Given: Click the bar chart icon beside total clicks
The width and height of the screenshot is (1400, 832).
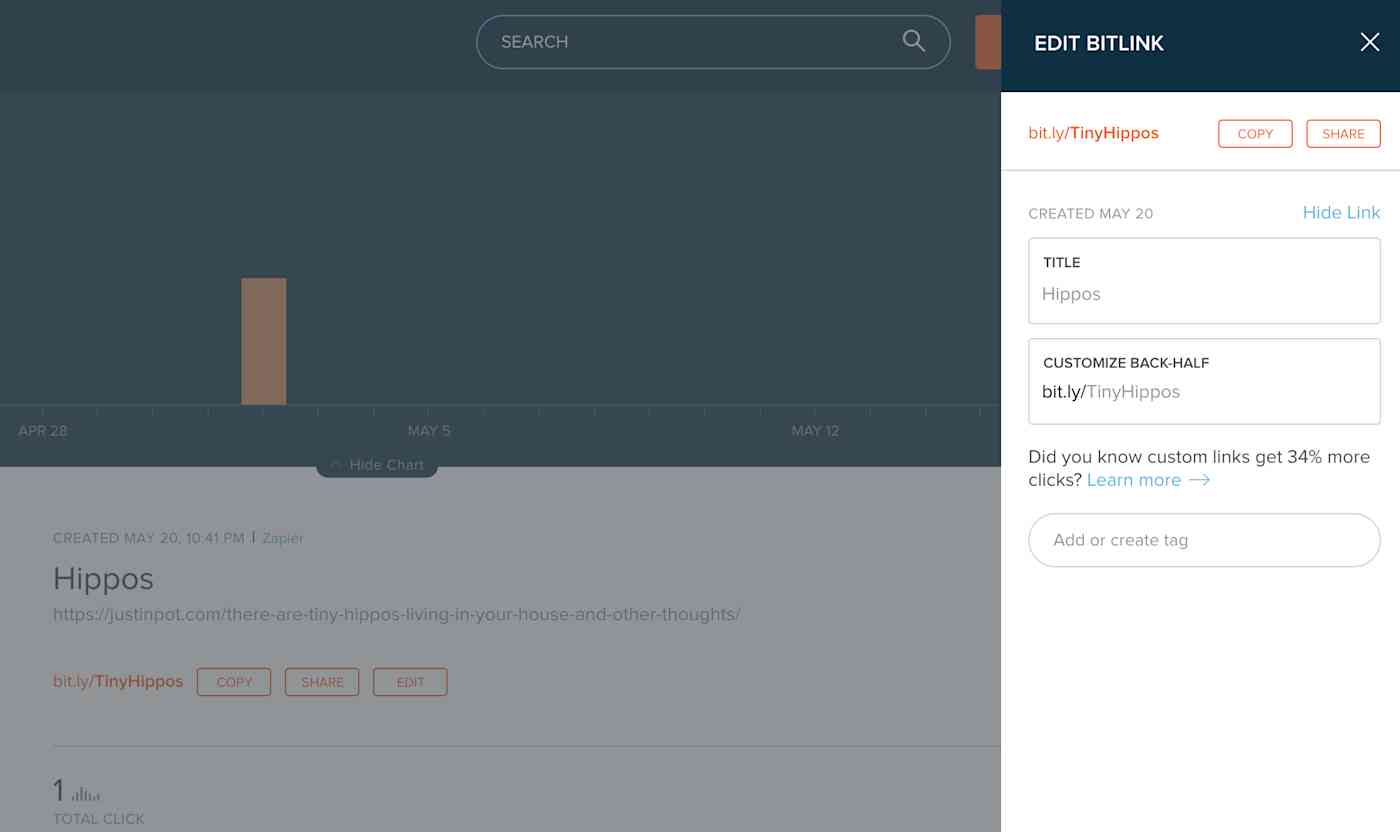Looking at the screenshot, I should click(86, 793).
